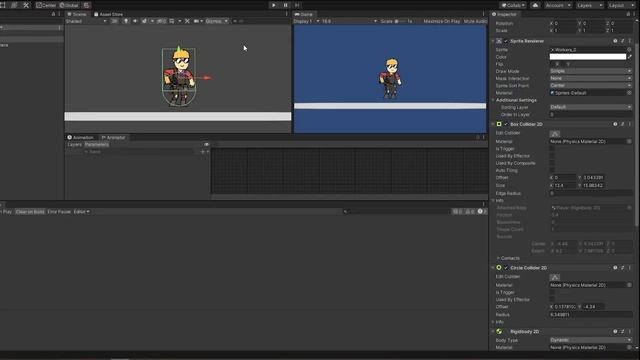This screenshot has height=360, width=640.
Task: Open the Sprite Sort Point dropdown
Action: [x=591, y=85]
